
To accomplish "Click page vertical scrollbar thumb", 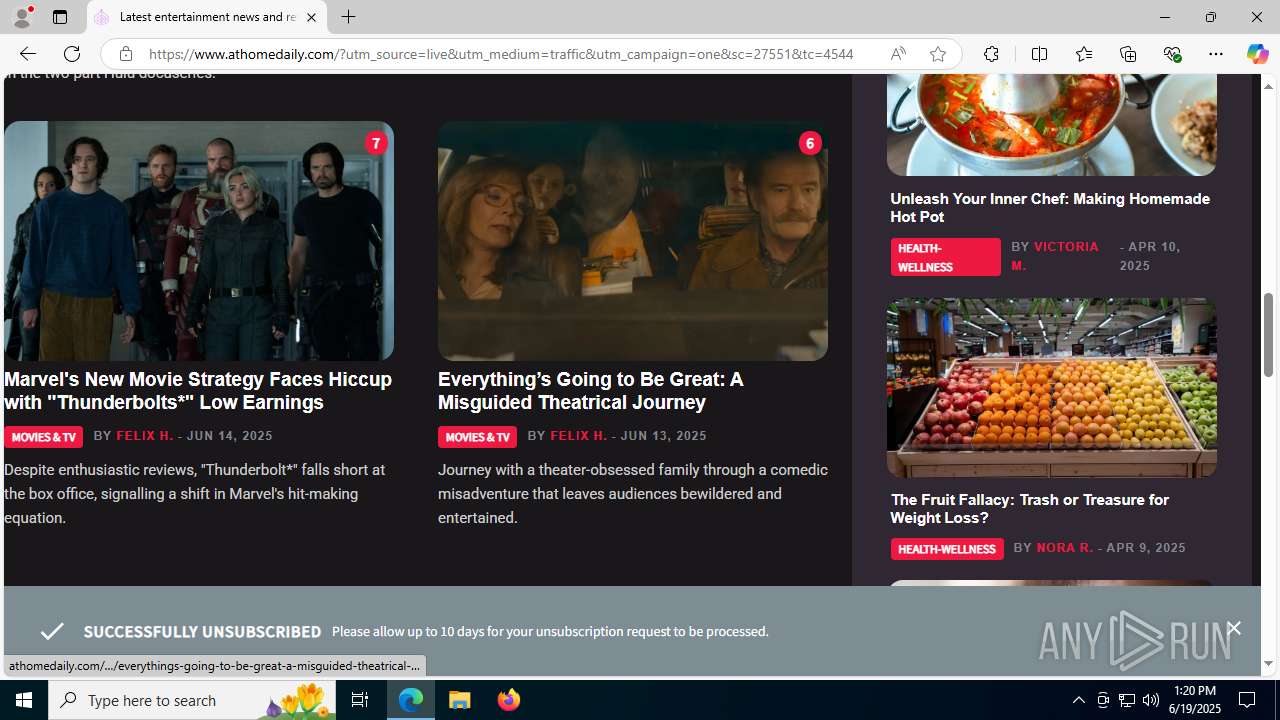I will pos(1268,335).
